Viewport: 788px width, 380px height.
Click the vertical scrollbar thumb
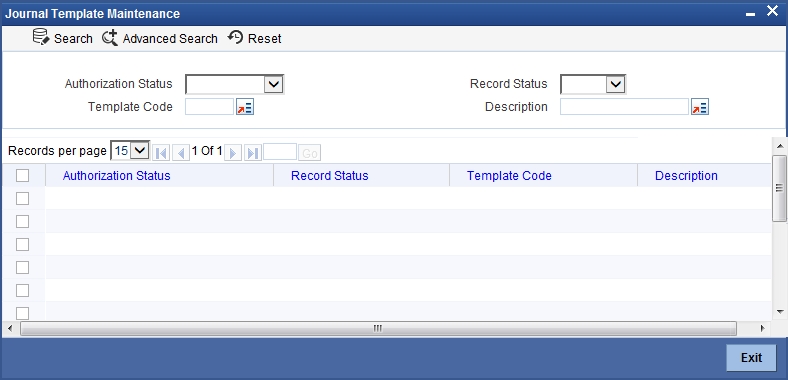pos(780,188)
